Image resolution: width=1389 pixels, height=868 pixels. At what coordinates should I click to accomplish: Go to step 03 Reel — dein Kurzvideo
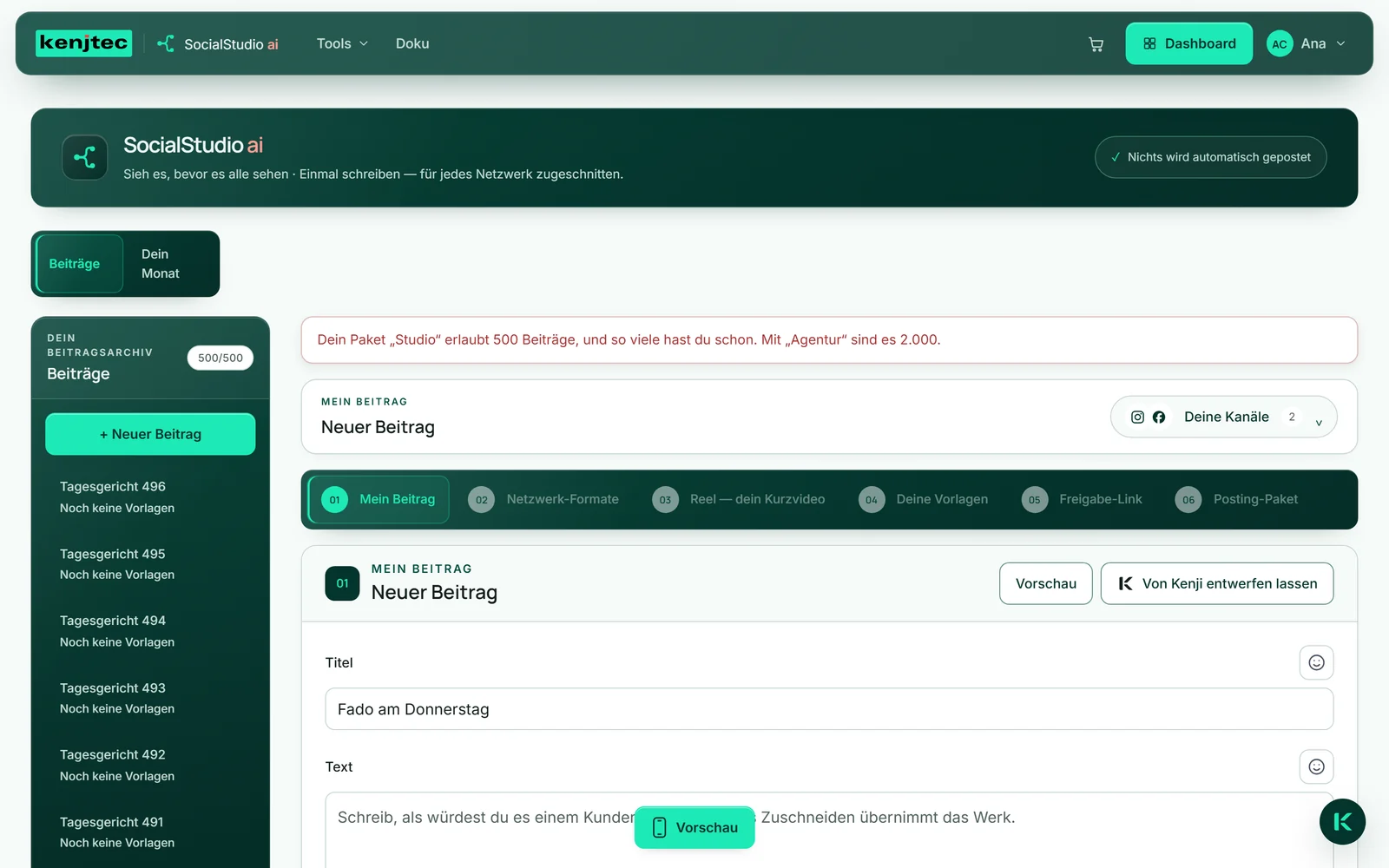click(739, 500)
